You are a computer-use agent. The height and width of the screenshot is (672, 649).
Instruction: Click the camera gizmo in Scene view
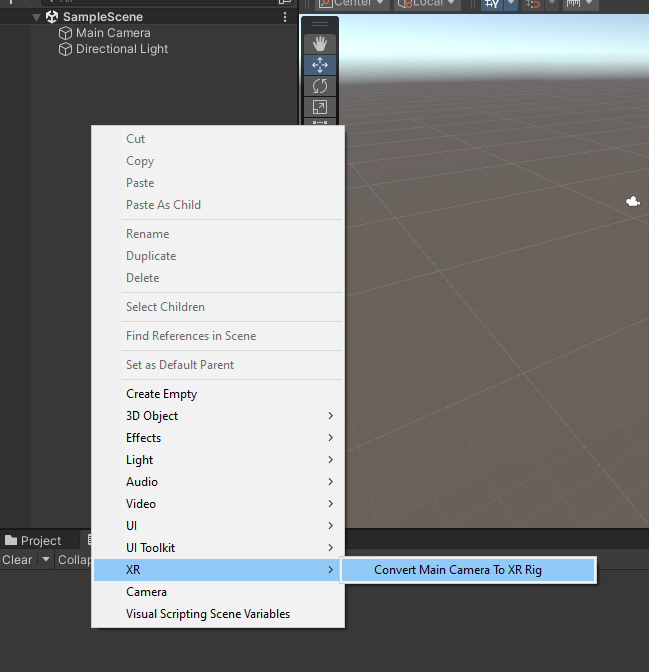pos(633,201)
